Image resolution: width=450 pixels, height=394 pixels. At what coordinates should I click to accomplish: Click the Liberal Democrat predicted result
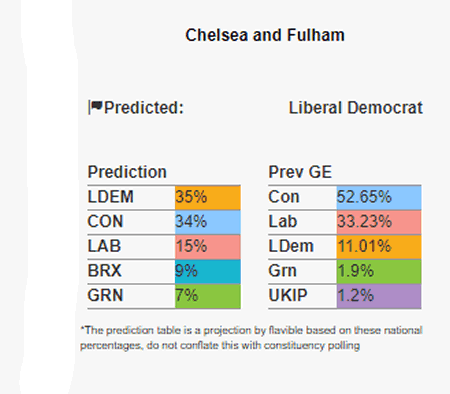click(x=356, y=108)
